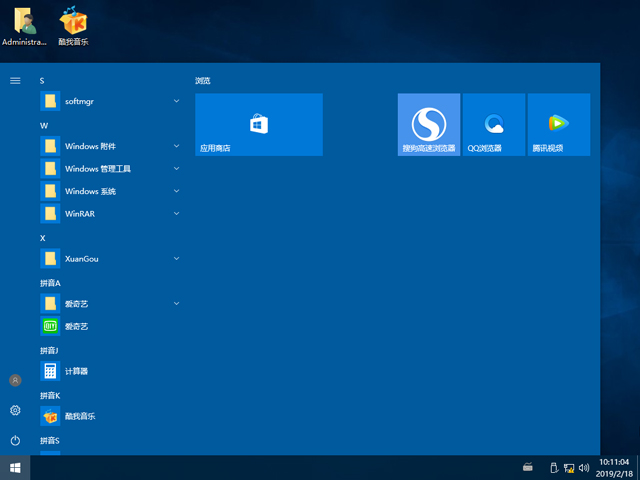Viewport: 640px width, 480px height.
Task: Launch 酷我音乐 from the Start menu list
Action: (x=78, y=416)
